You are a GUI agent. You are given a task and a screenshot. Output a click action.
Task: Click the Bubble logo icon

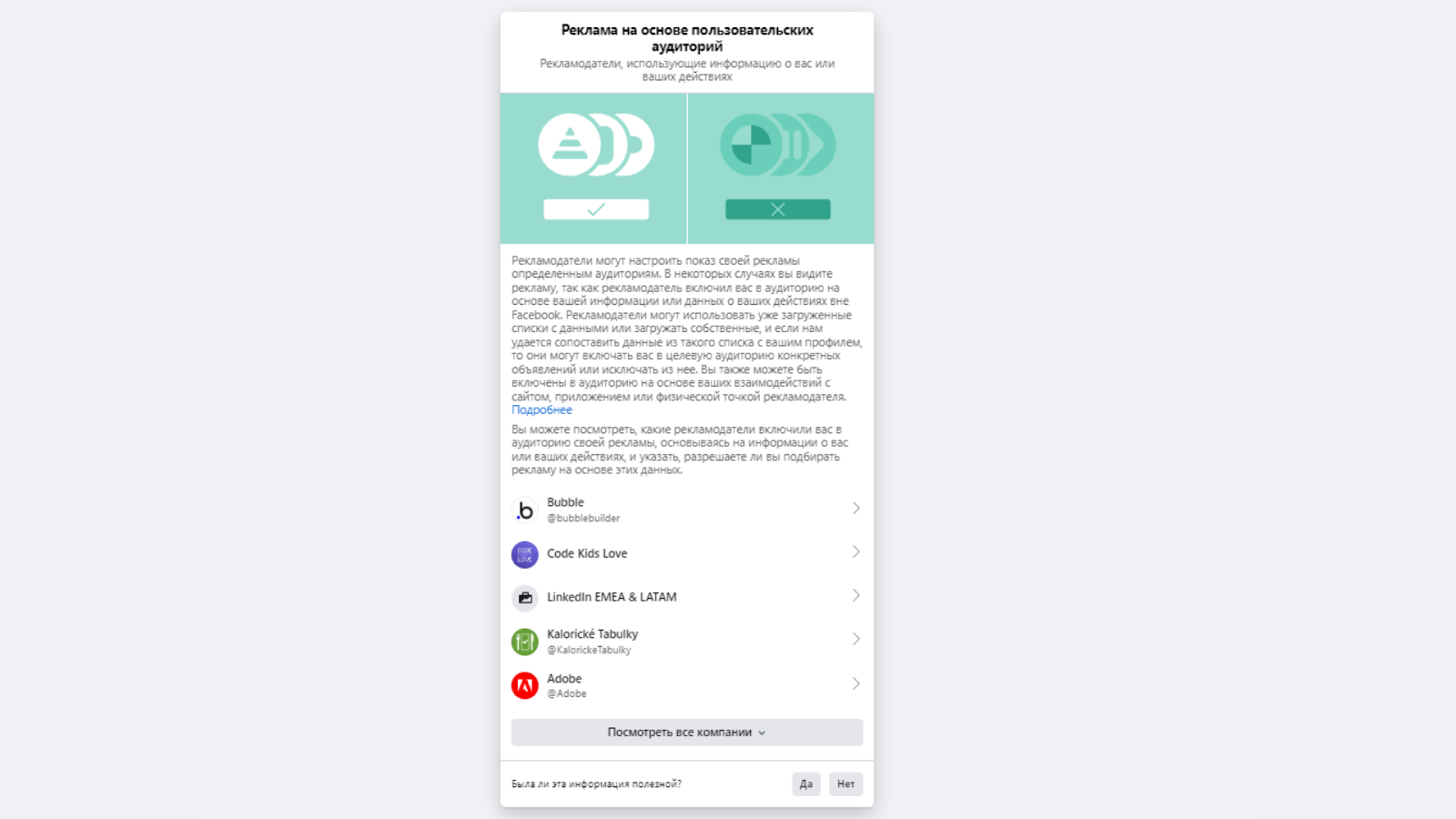coord(525,511)
